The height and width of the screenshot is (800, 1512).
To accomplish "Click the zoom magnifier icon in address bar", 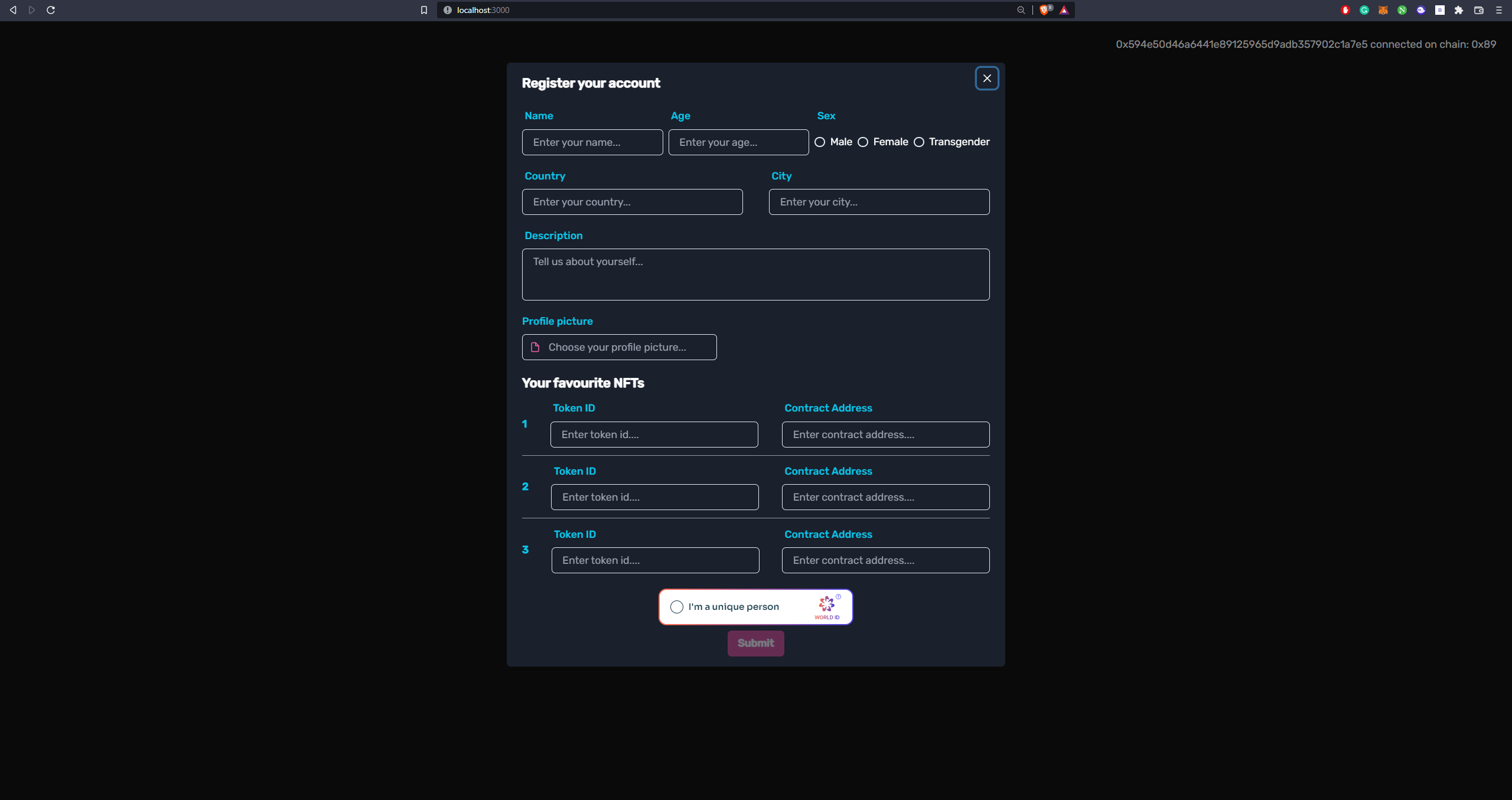I will click(1021, 10).
